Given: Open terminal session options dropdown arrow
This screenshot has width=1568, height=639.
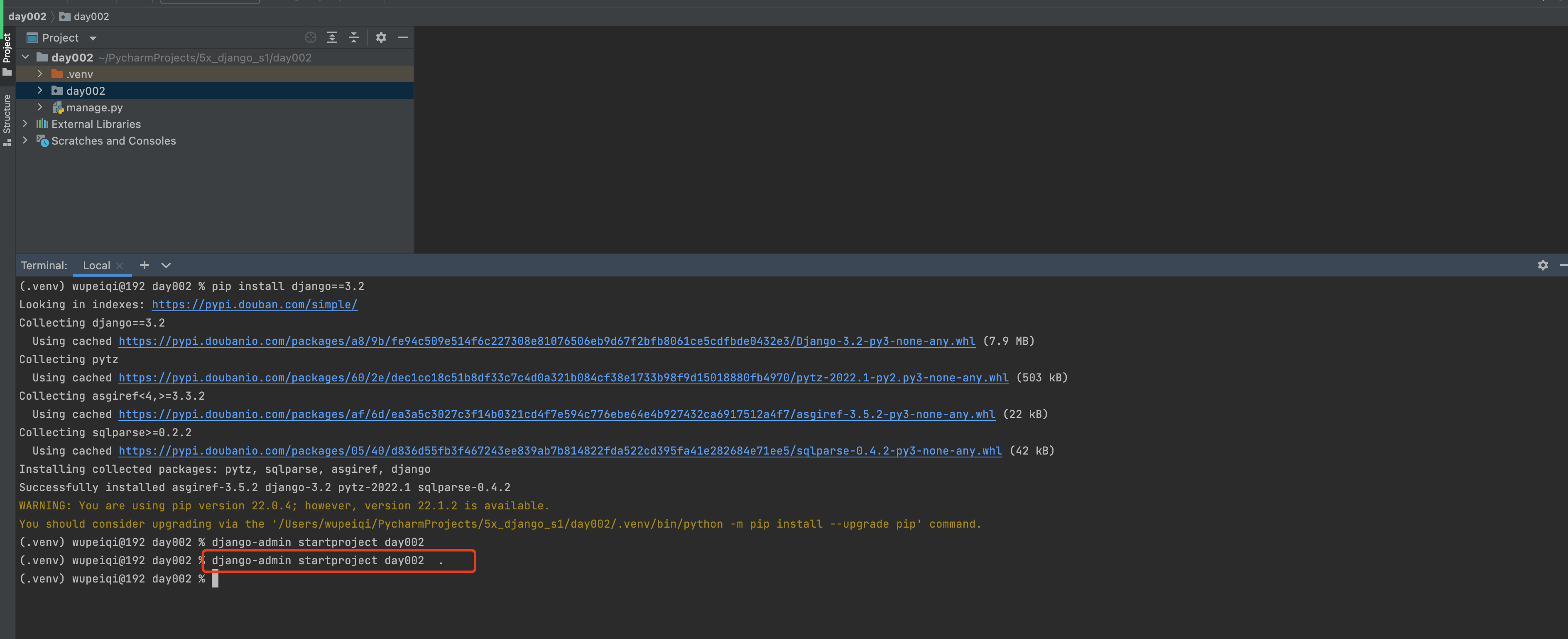Looking at the screenshot, I should click(x=166, y=265).
